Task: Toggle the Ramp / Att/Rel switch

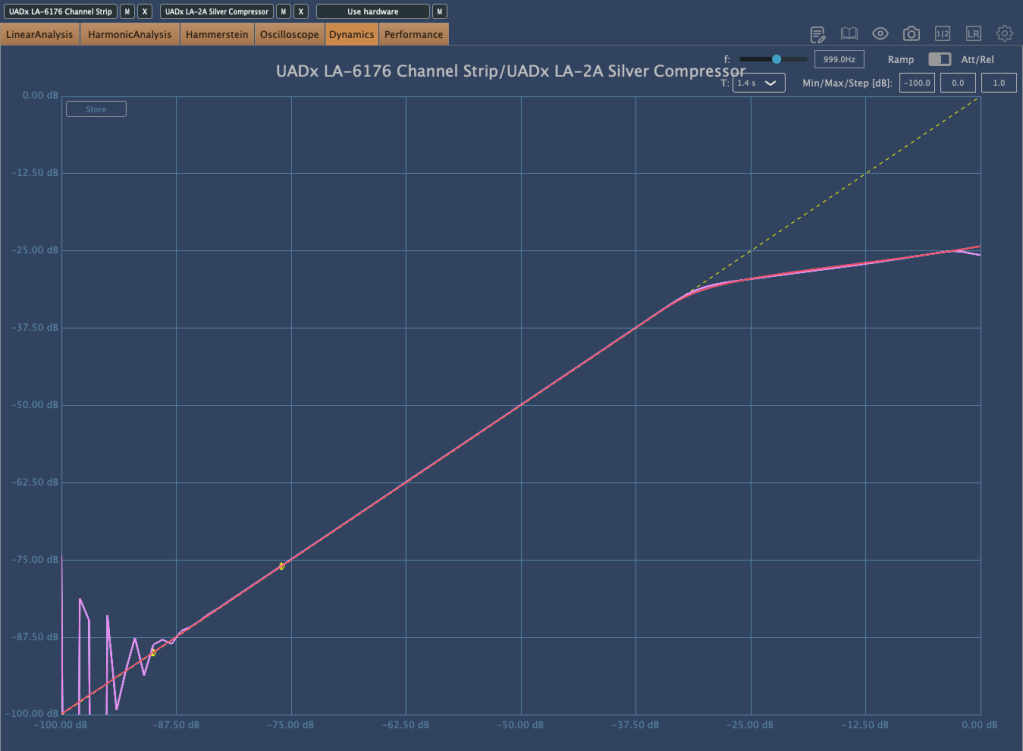Action: pos(939,60)
